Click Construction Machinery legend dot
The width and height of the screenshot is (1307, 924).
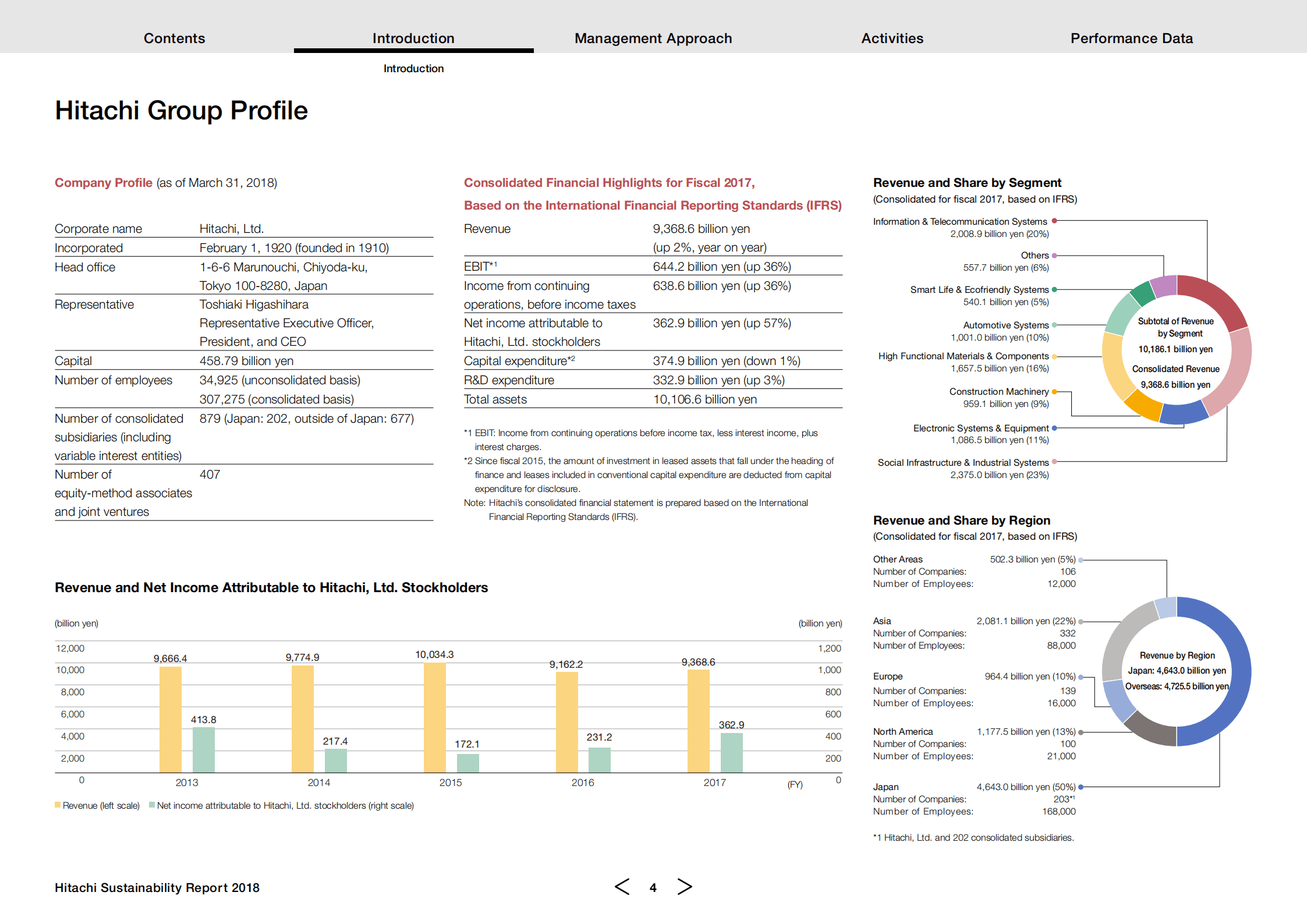pos(1054,392)
